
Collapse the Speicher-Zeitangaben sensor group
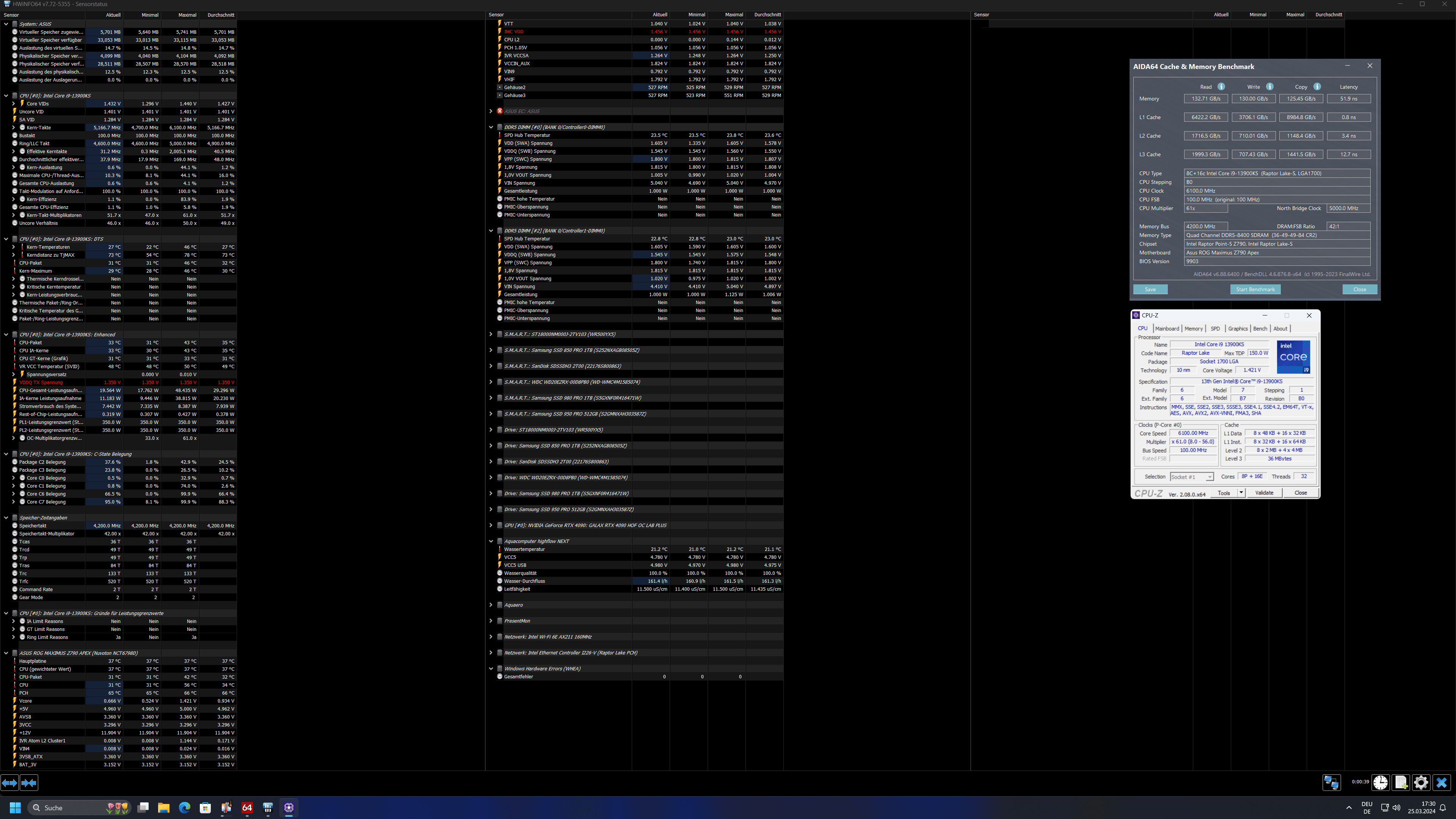[x=6, y=518]
